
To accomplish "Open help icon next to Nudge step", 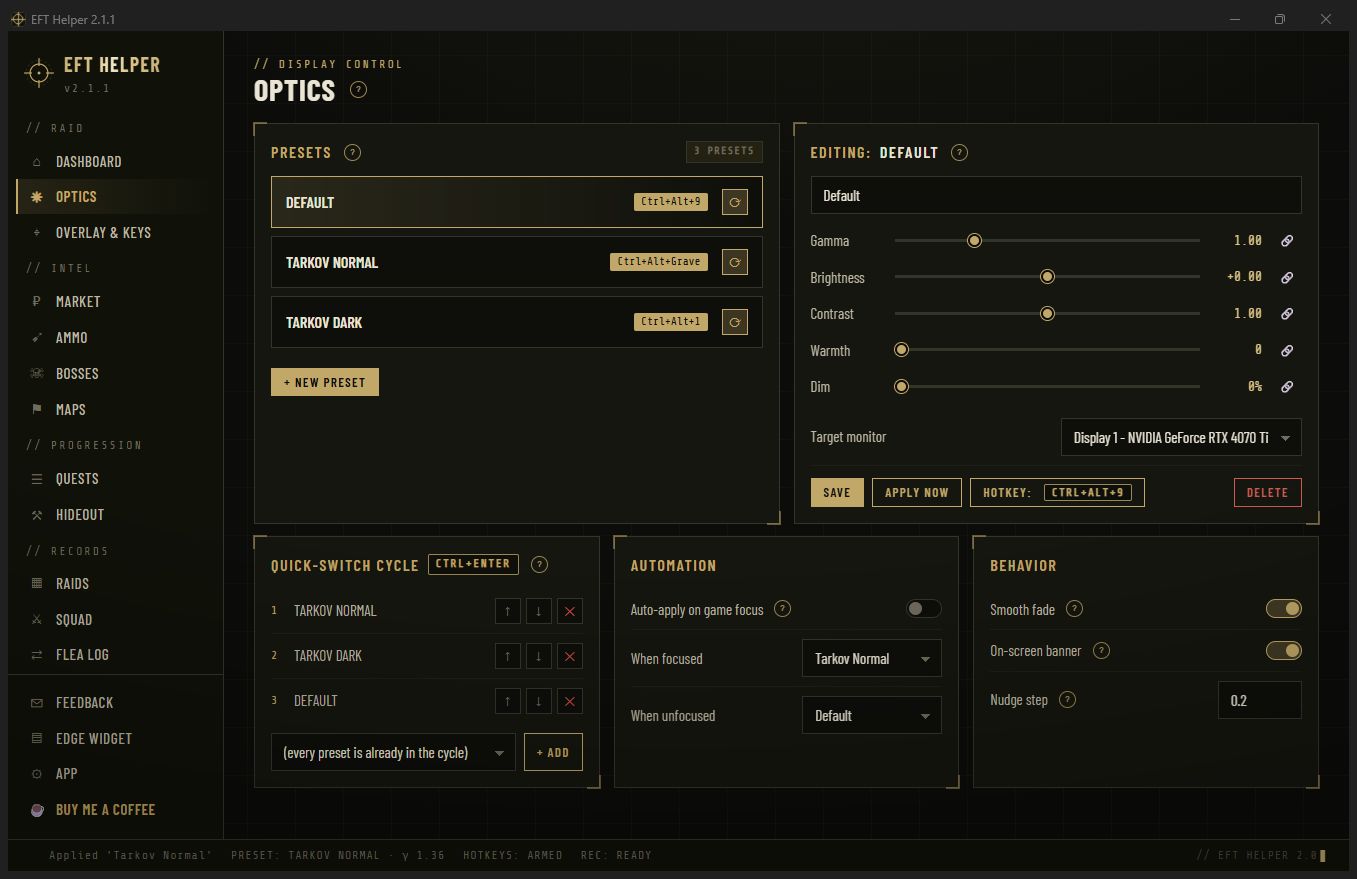I will [1068, 700].
